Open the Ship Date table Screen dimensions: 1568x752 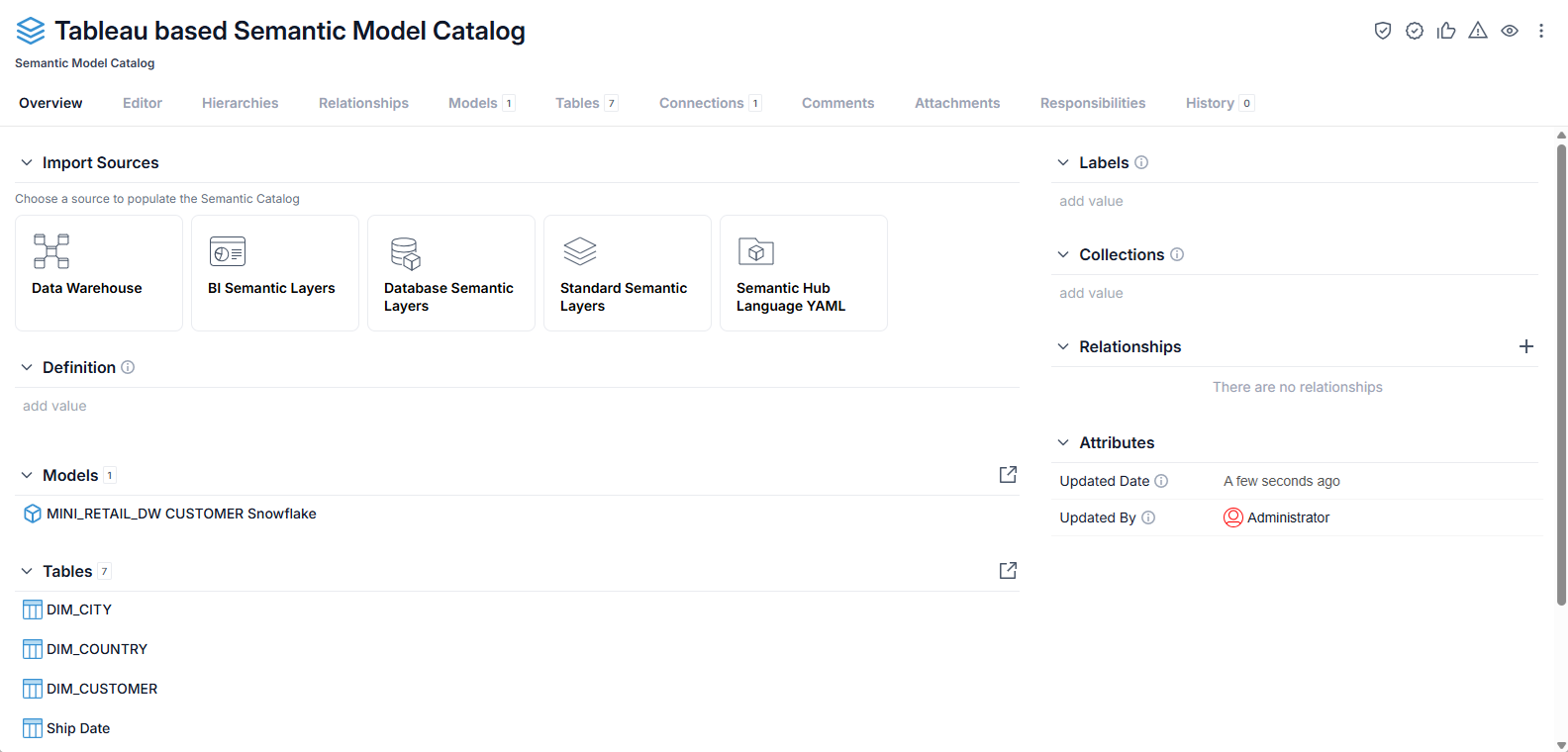[x=78, y=728]
